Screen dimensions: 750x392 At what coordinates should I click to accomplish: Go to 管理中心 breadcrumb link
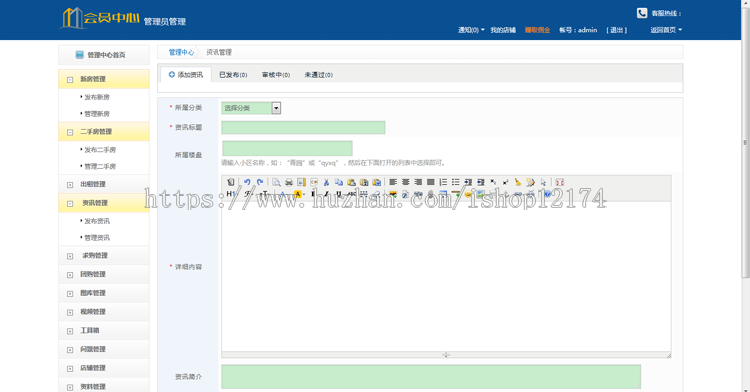[x=181, y=52]
